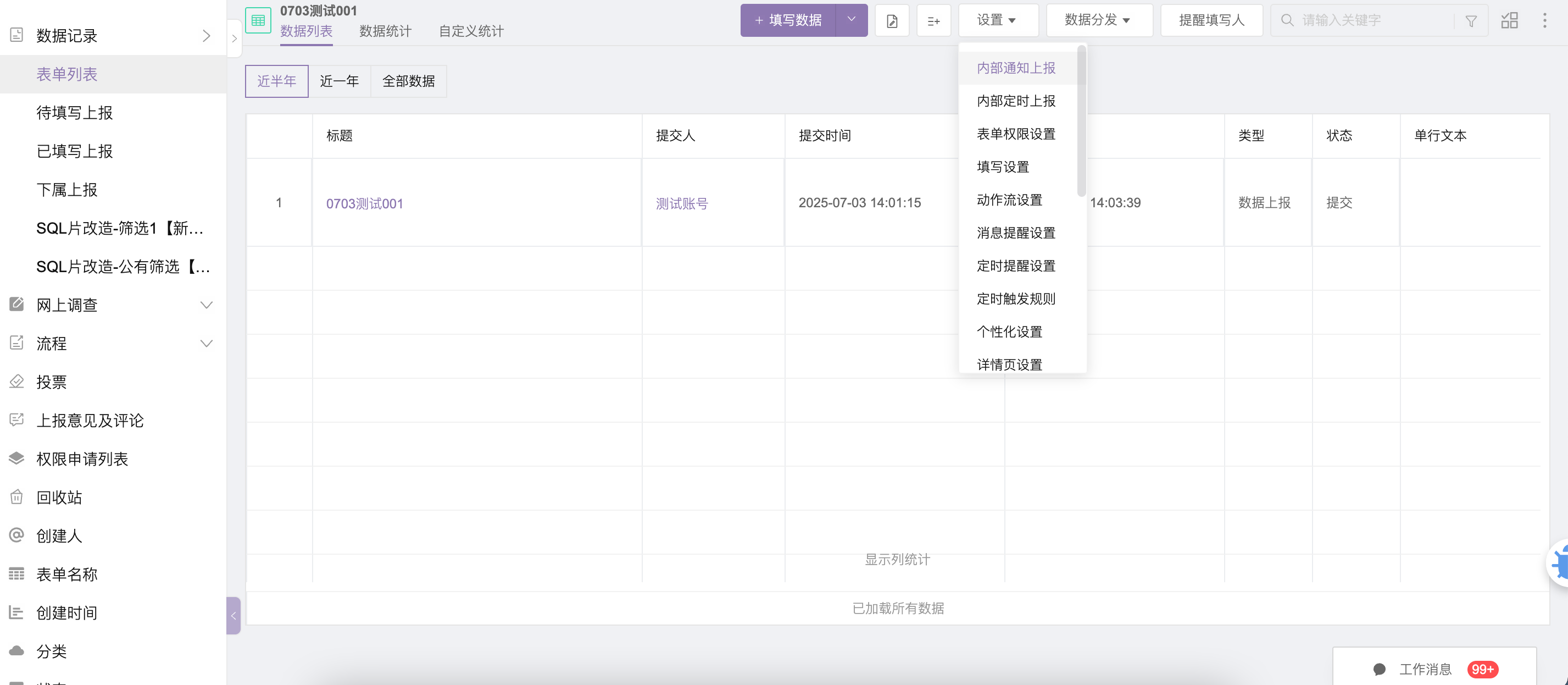Click the report comments icon
Viewport: 1568px width, 685px height.
point(16,420)
